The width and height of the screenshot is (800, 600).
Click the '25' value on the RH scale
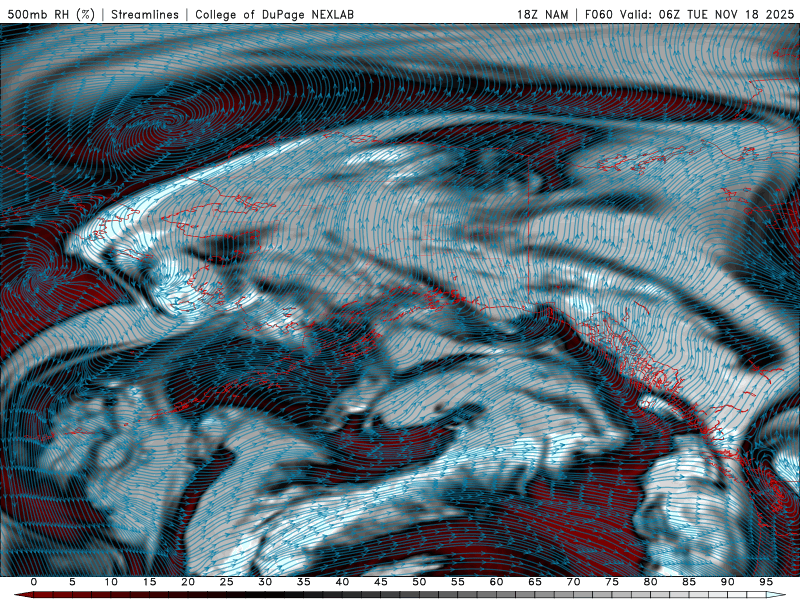click(227, 582)
